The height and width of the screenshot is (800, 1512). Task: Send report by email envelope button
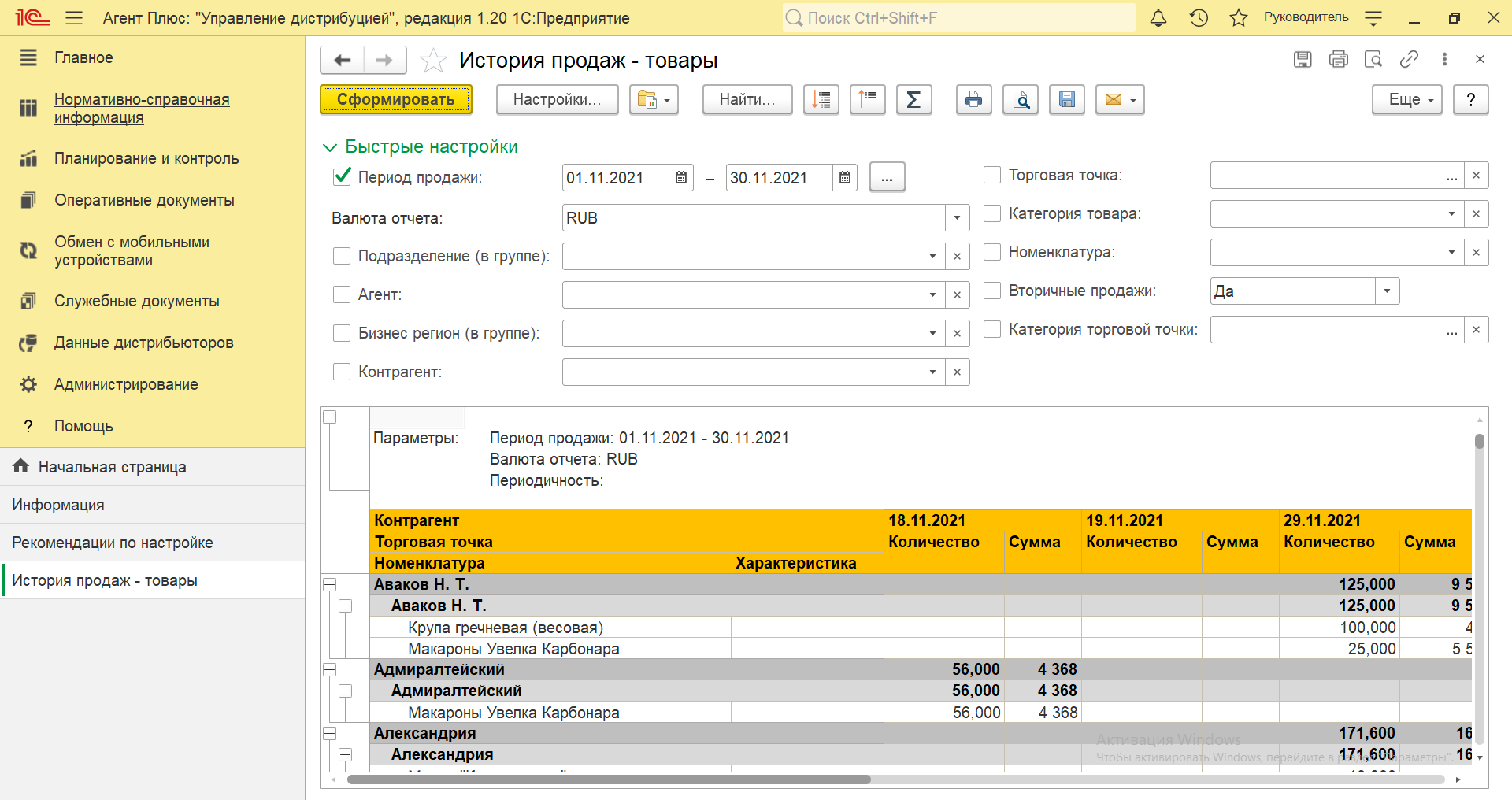(1120, 100)
